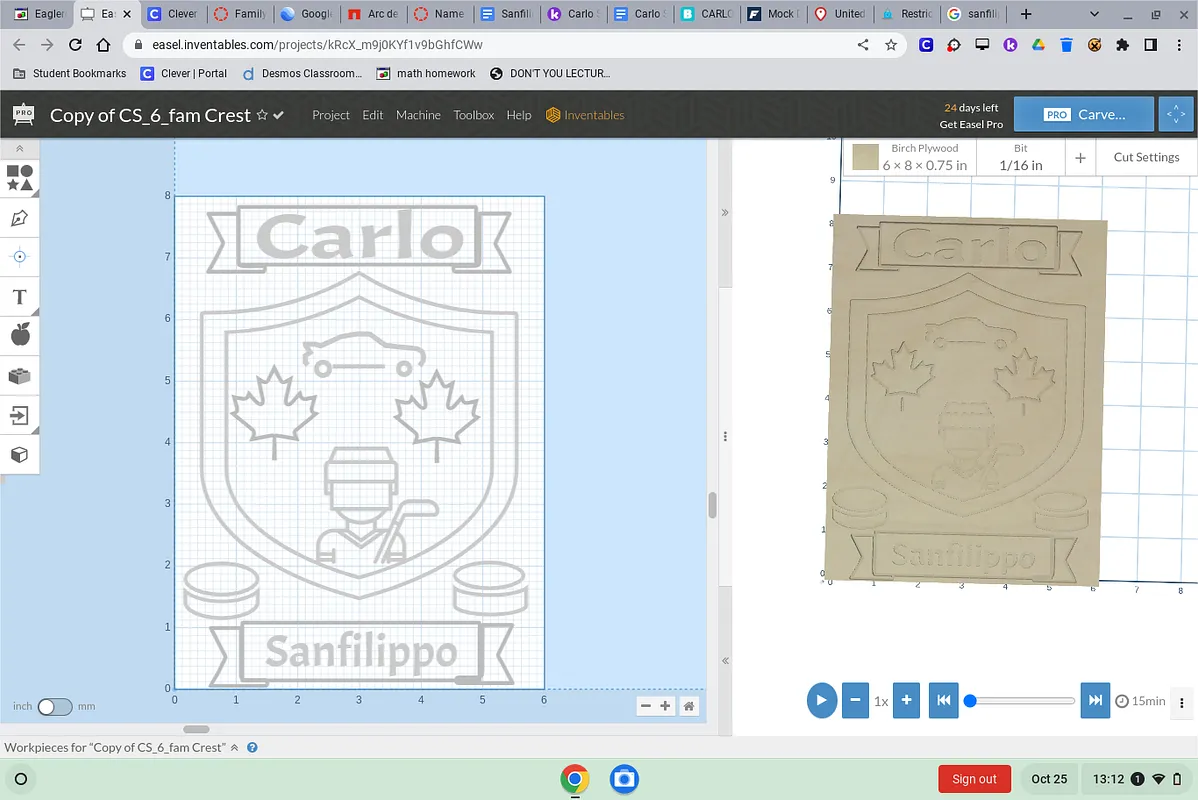The height and width of the screenshot is (800, 1198).
Task: Open the Icons library apple icon
Action: coord(20,335)
